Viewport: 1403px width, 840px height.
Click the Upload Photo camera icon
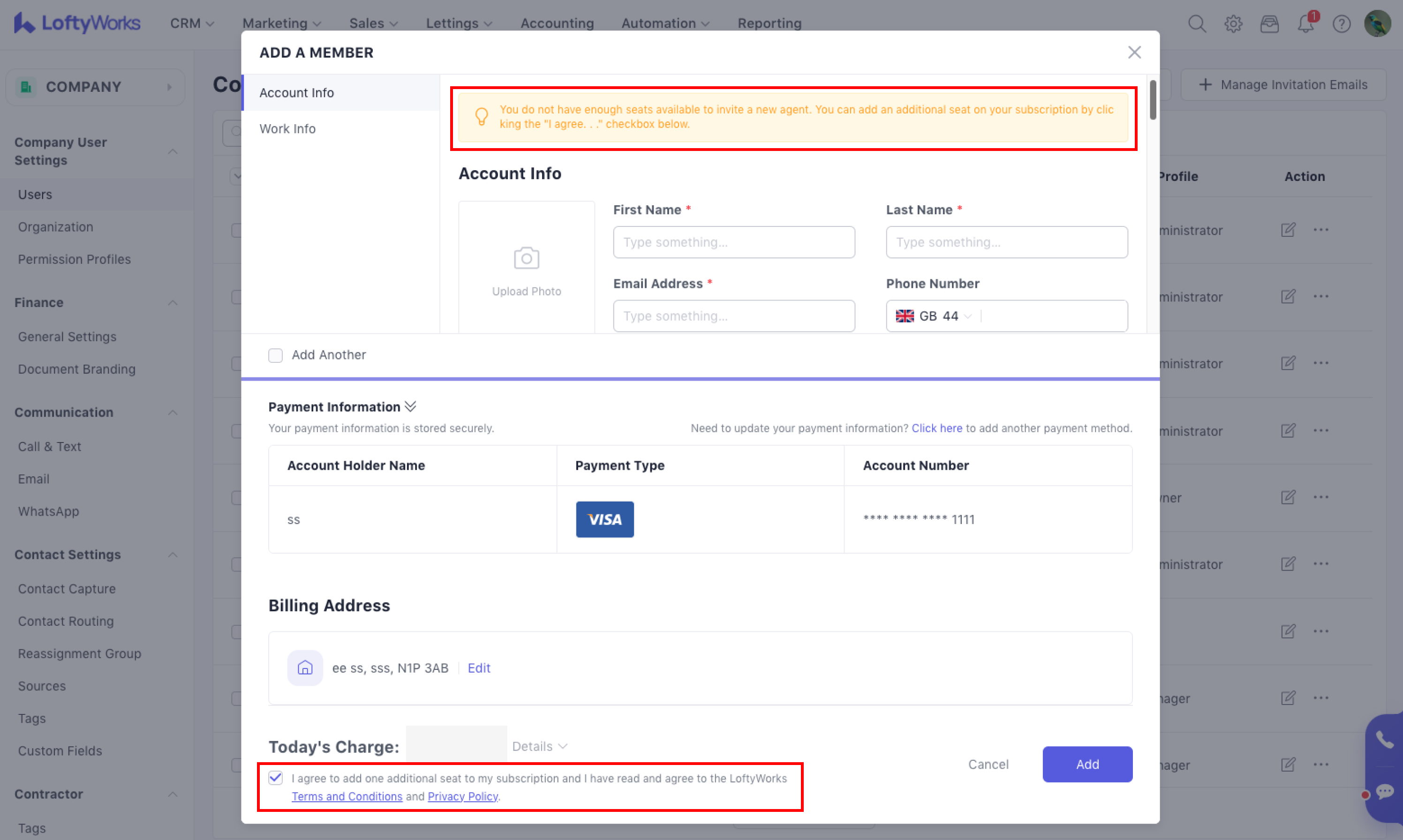point(526,259)
